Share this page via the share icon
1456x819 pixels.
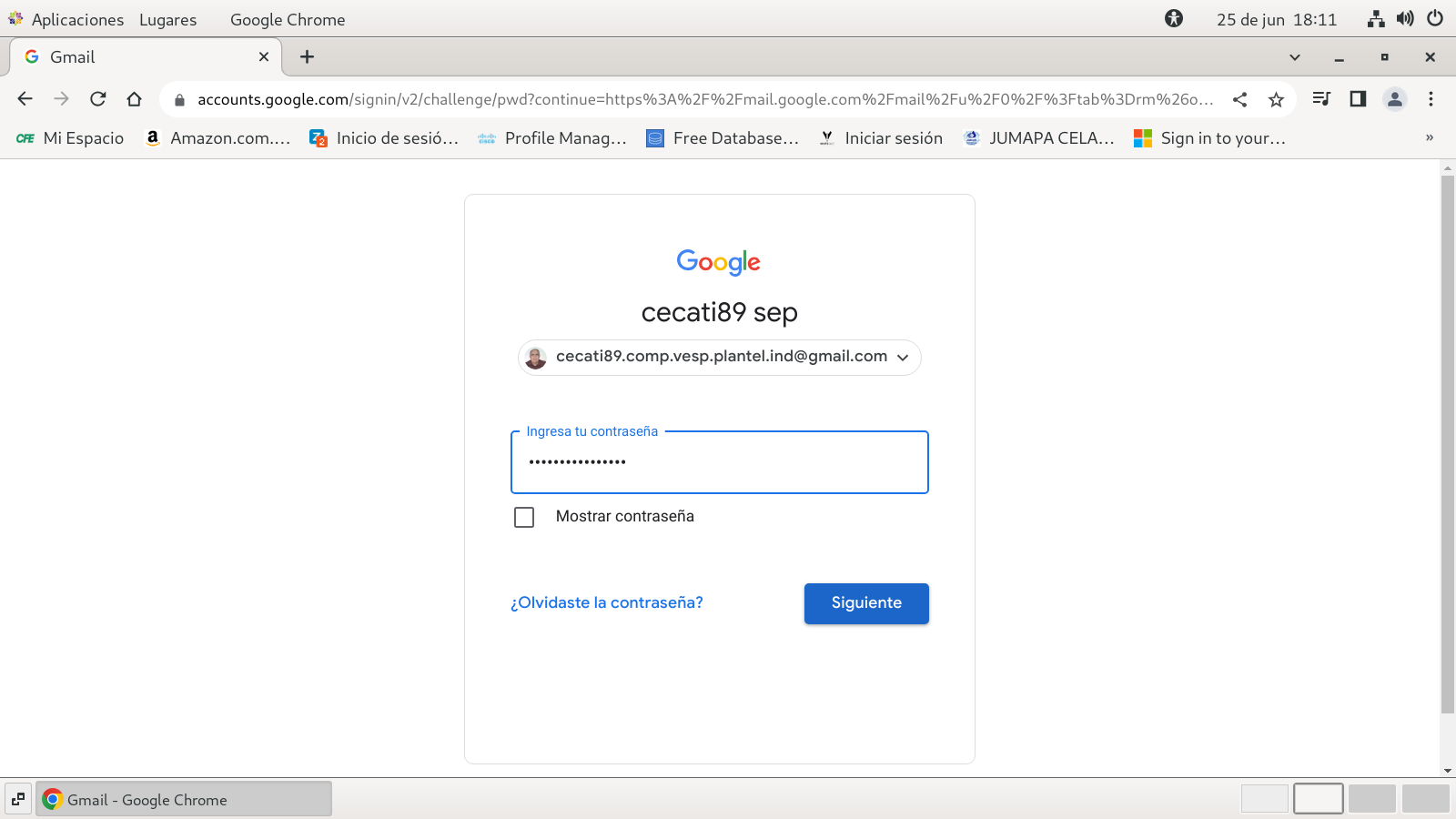(x=1239, y=99)
